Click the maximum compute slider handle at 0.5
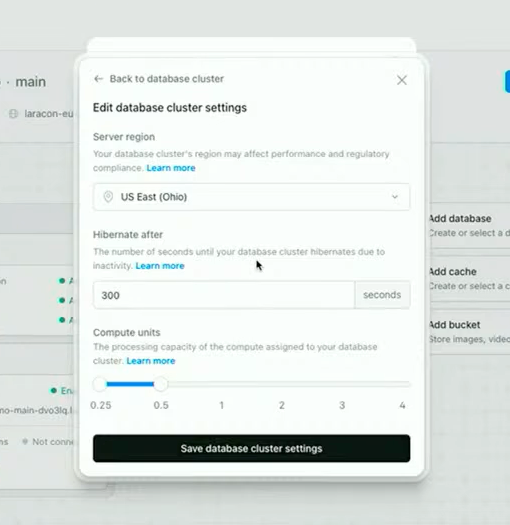The image size is (510, 525). [x=161, y=384]
